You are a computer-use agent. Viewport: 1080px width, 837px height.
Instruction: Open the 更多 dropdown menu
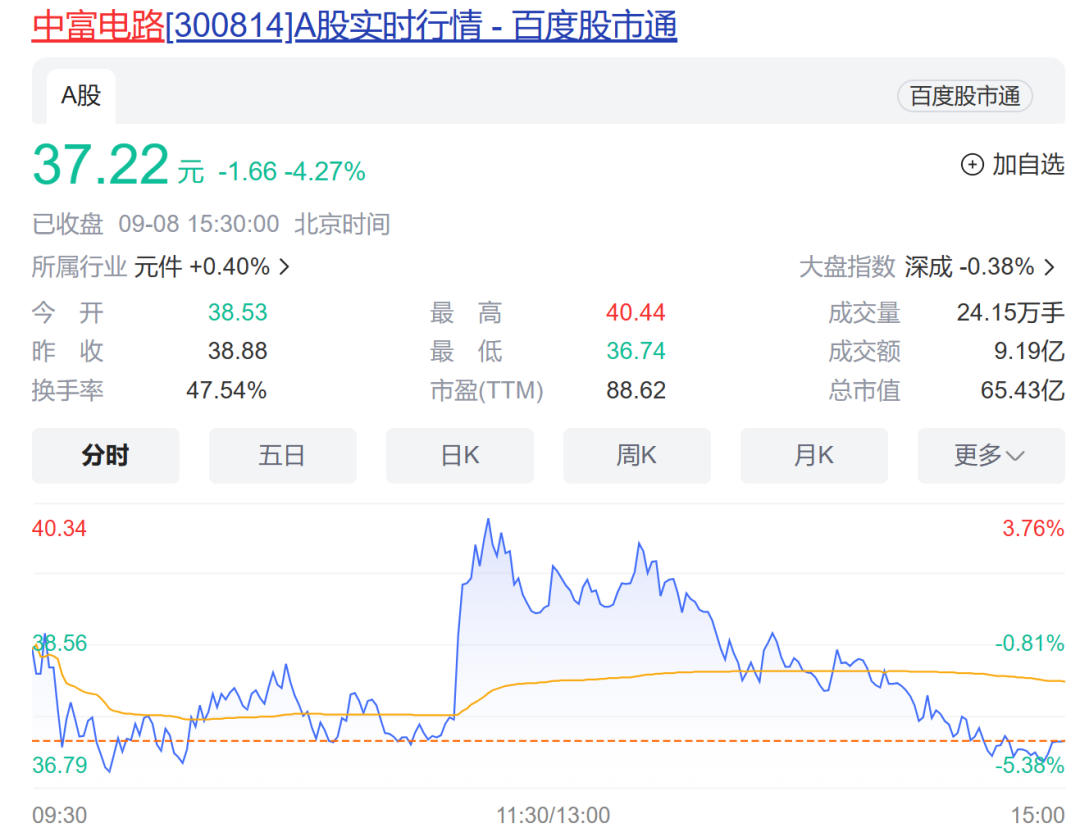point(991,455)
